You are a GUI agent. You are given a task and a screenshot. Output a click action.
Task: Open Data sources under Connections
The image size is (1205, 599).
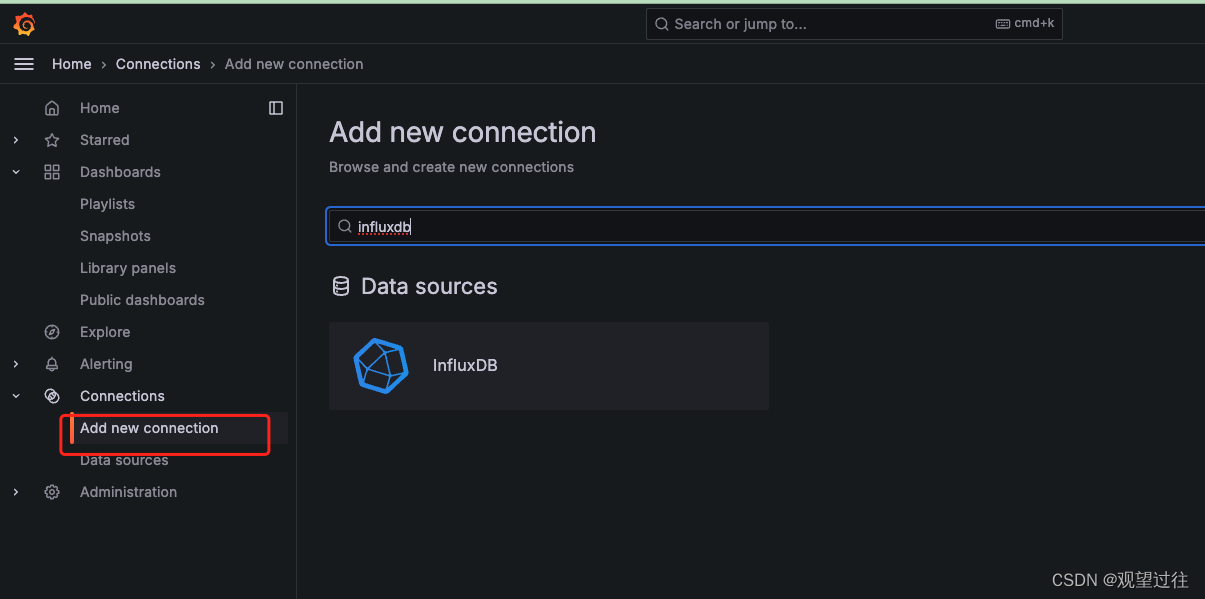pyautogui.click(x=124, y=460)
